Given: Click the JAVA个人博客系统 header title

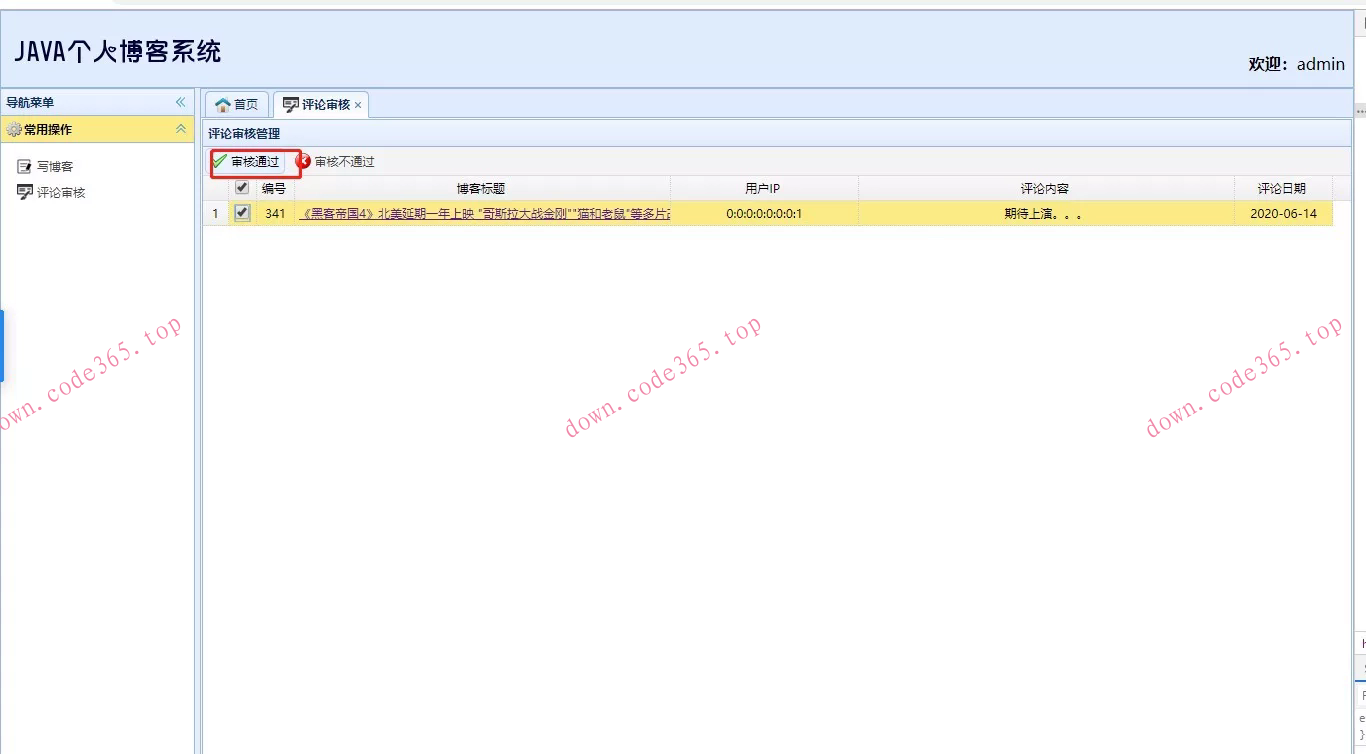Looking at the screenshot, I should (x=118, y=51).
